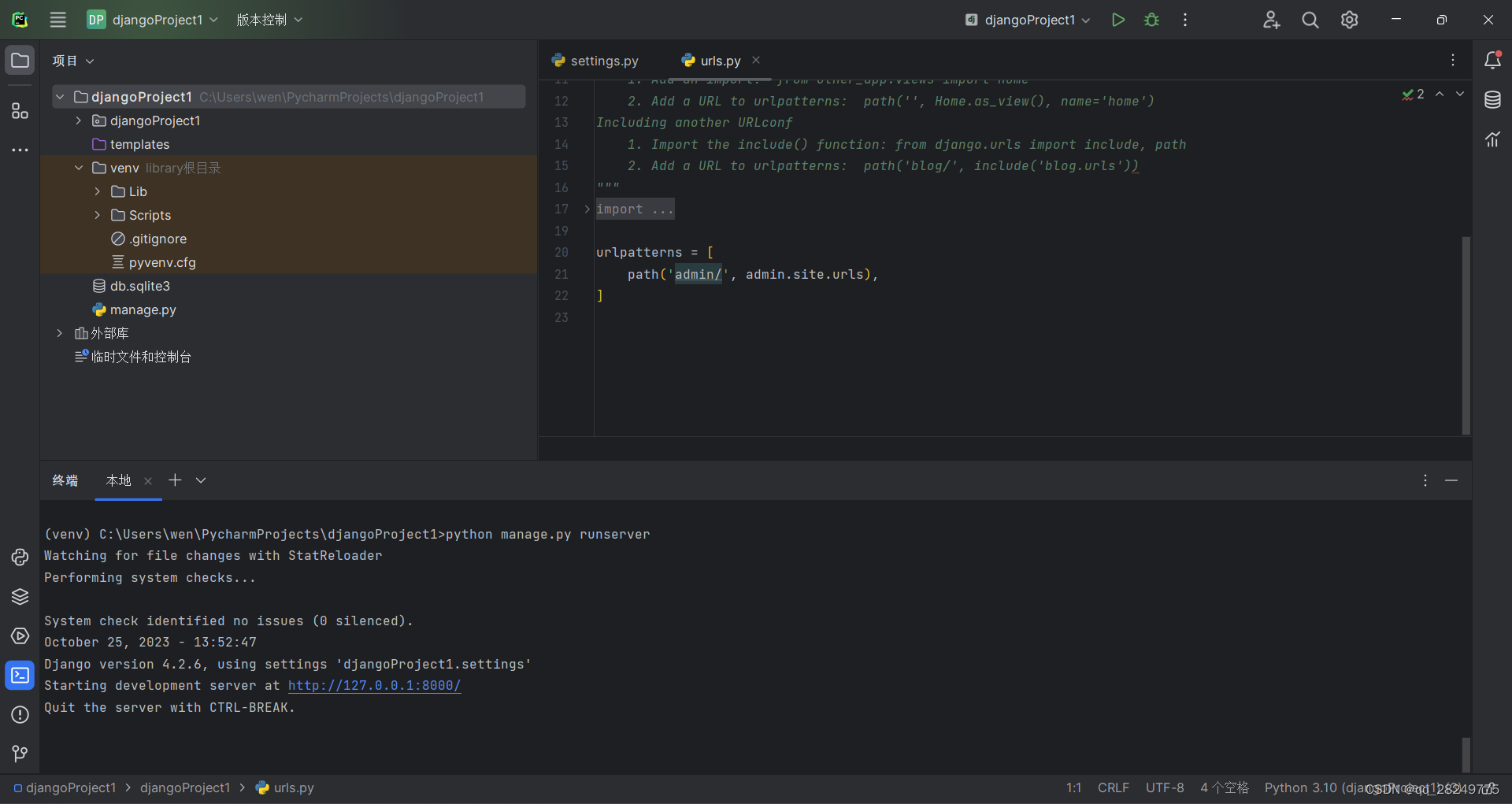Image resolution: width=1512 pixels, height=804 pixels.
Task: Show more tool windows ellipsis
Action: [x=20, y=150]
